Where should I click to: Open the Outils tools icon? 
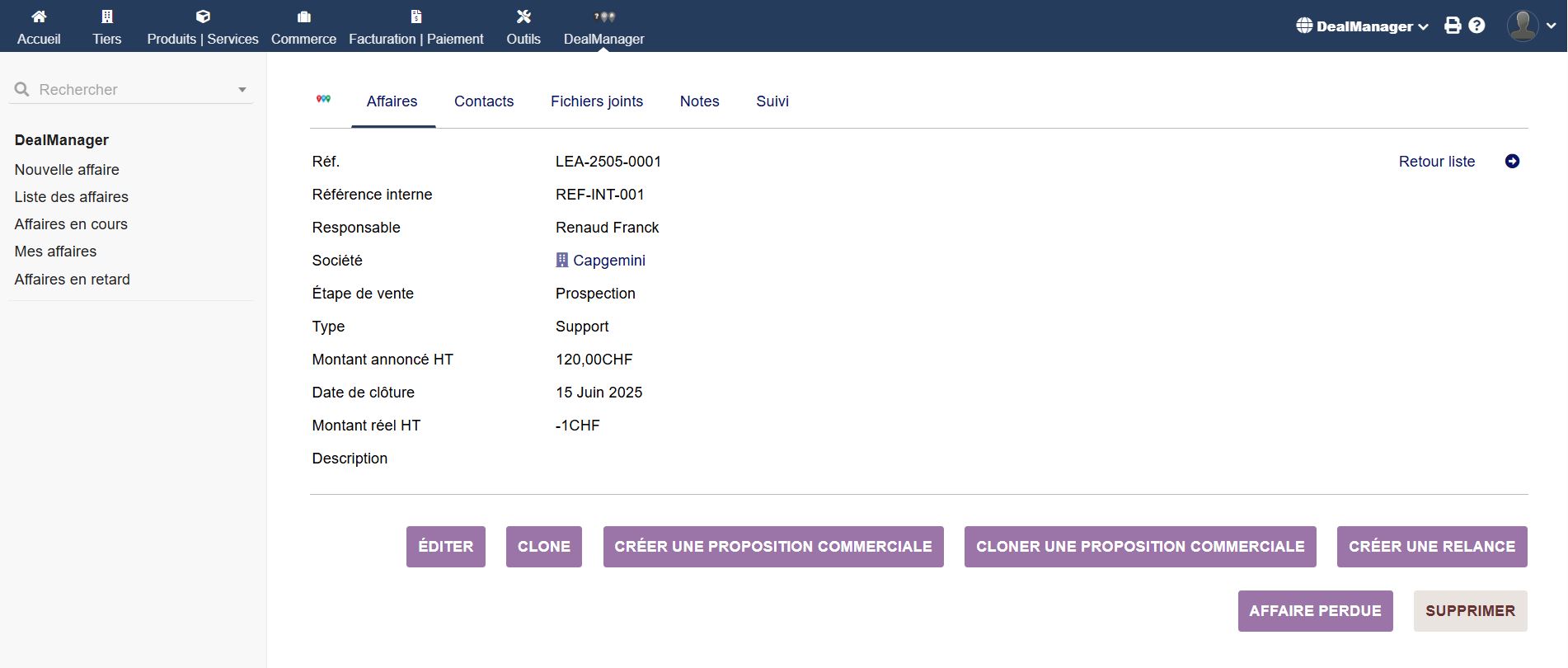523,16
